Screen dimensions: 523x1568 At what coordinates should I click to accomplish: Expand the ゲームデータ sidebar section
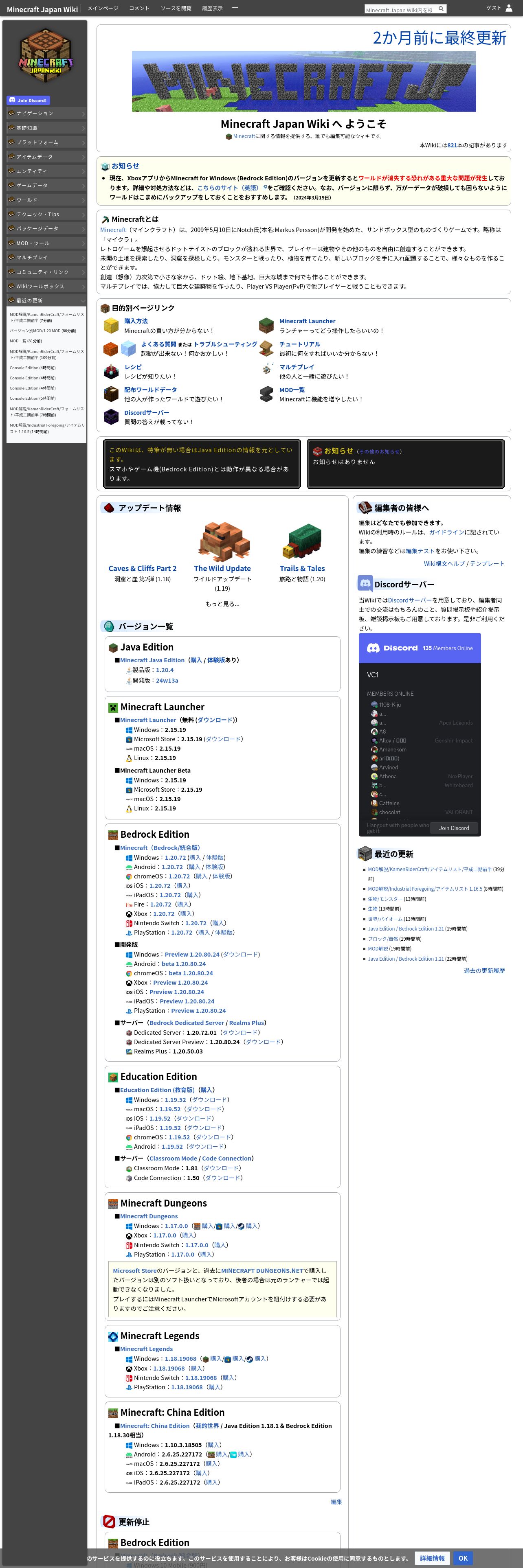click(46, 185)
